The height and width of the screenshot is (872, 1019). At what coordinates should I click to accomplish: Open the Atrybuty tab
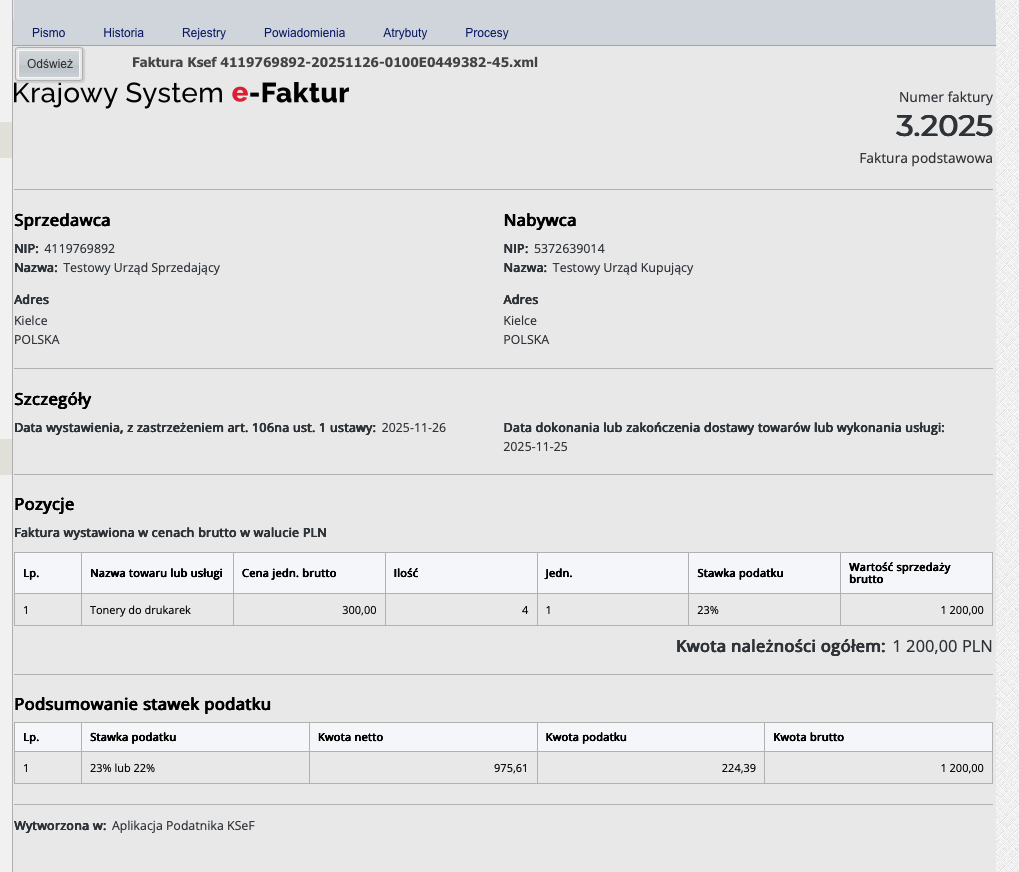[x=405, y=33]
